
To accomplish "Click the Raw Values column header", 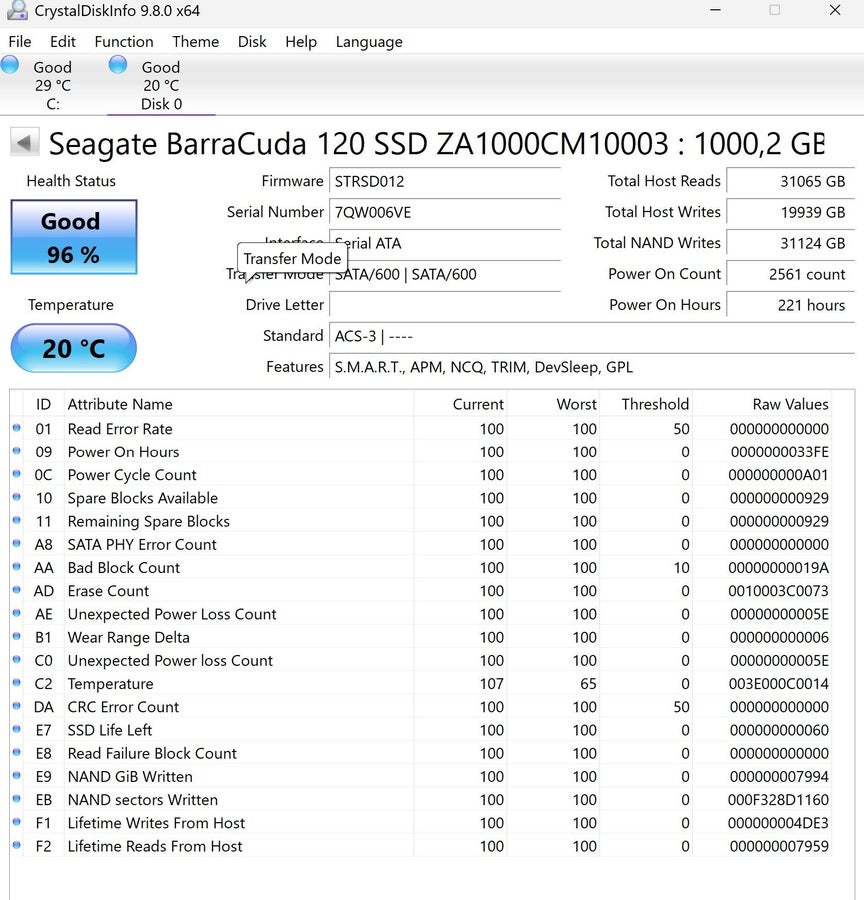I will coord(762,404).
